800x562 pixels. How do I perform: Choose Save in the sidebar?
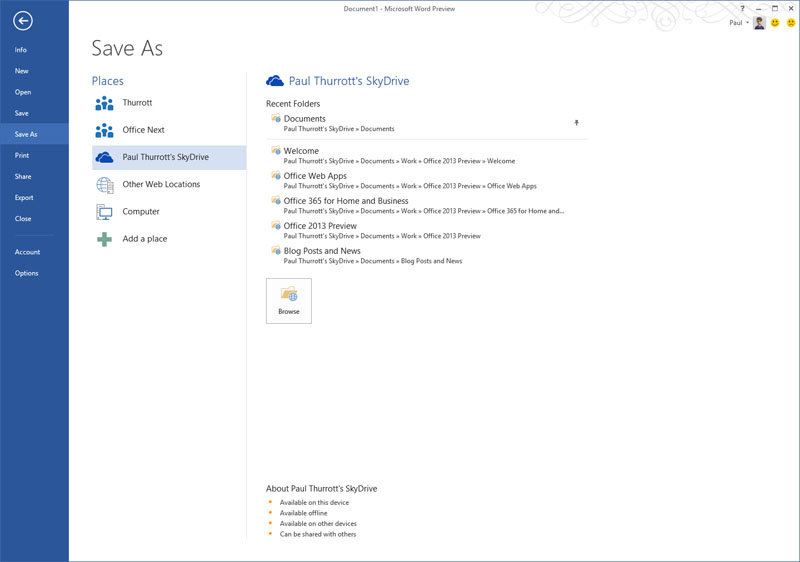coord(21,113)
